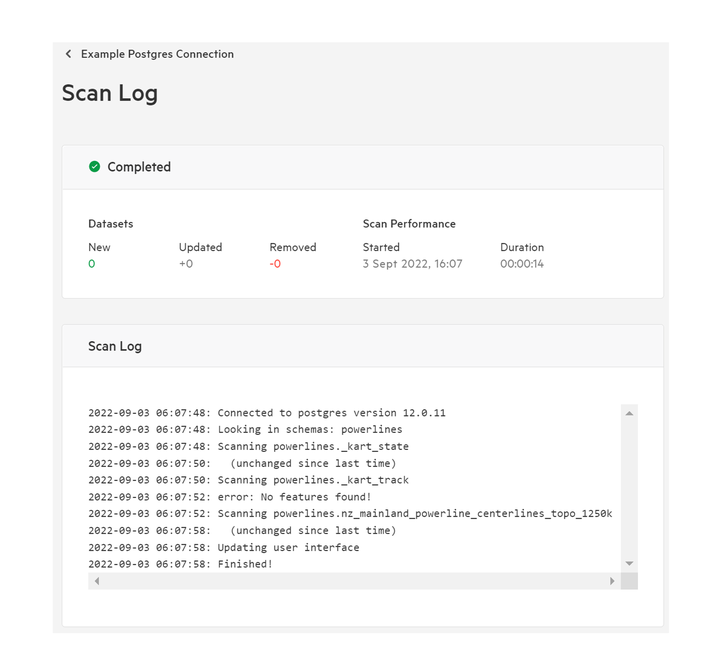Click the green Completed checkmark icon

pos(95,167)
